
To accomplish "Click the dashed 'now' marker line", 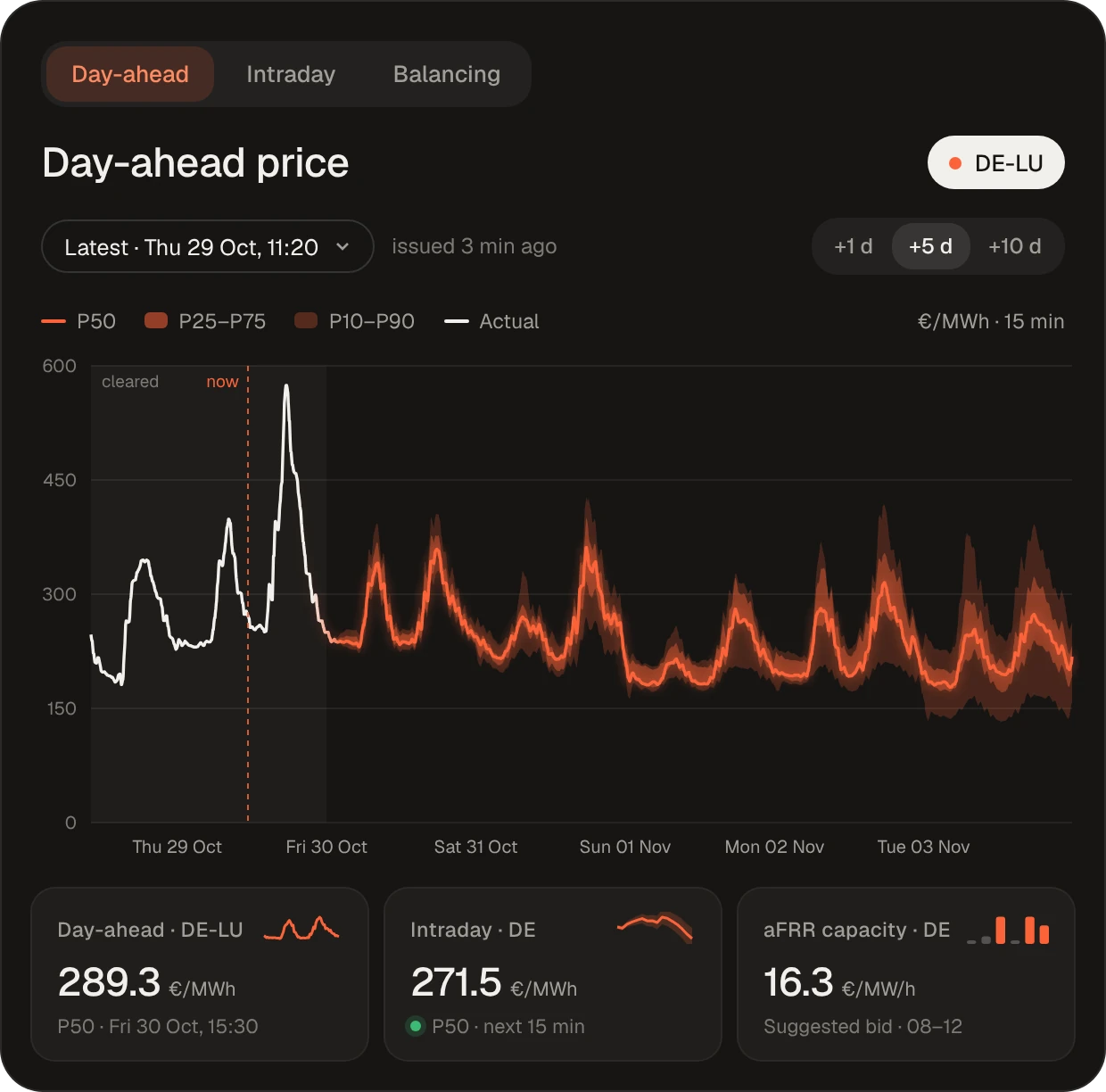I will [248, 594].
